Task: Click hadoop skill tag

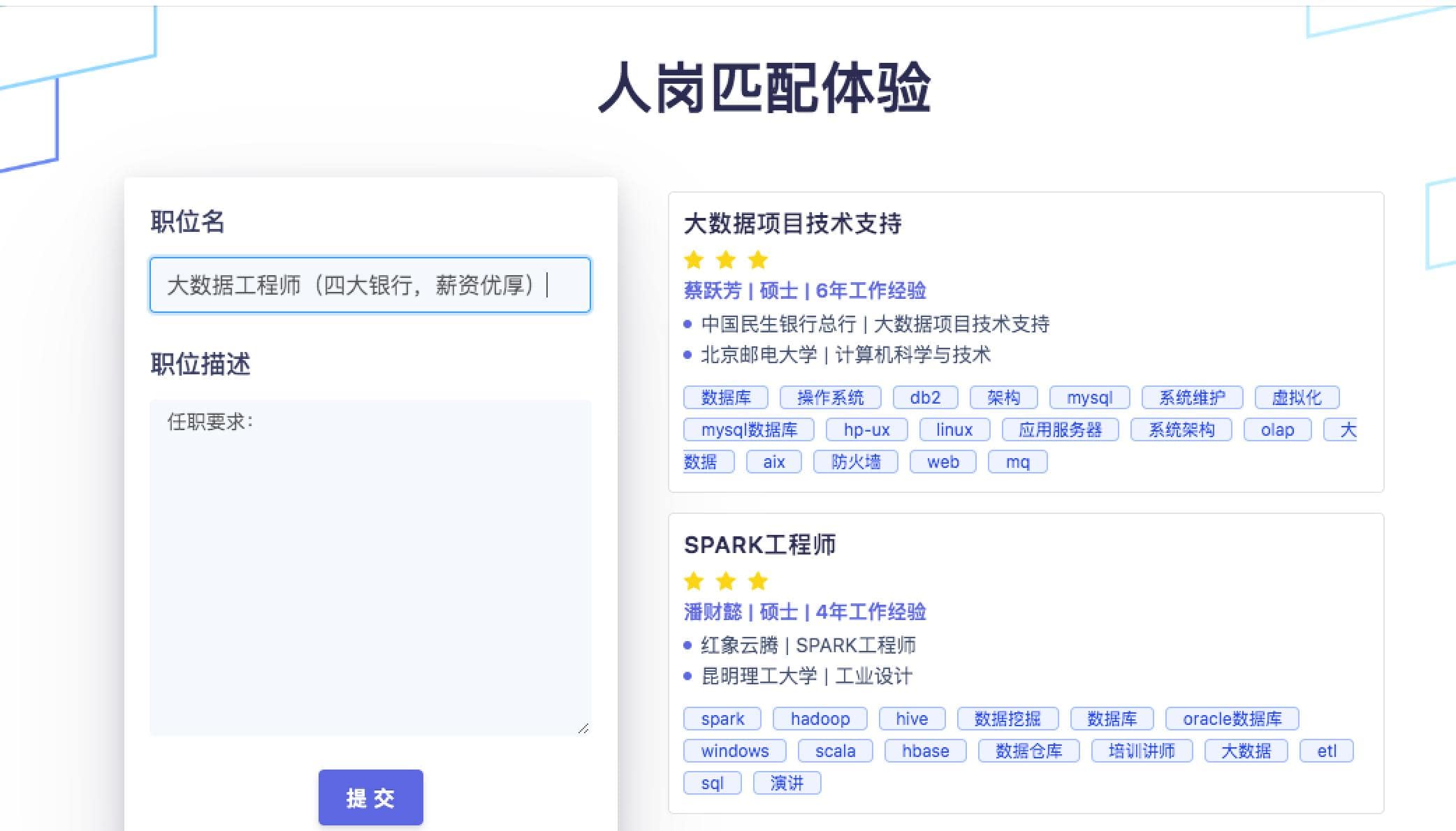Action: (820, 718)
